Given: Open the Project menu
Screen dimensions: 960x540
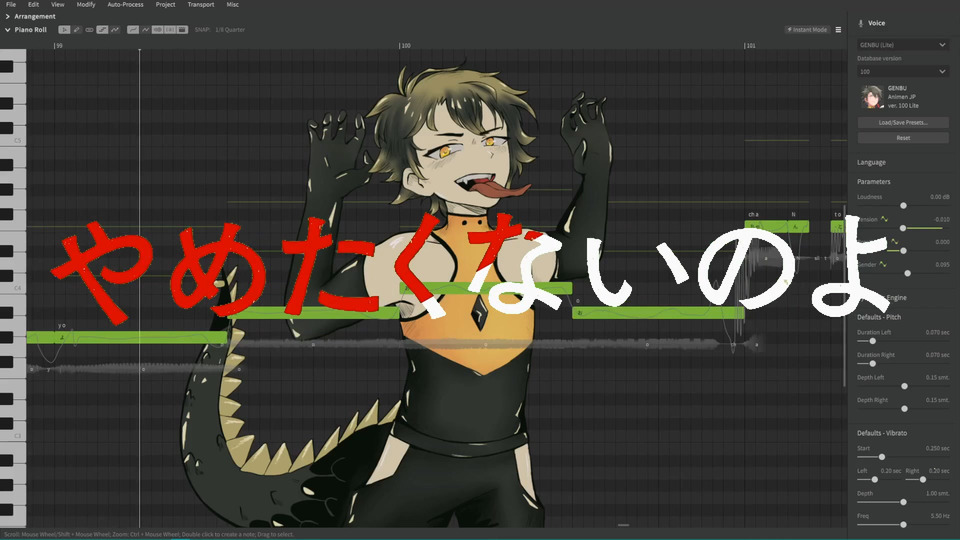Looking at the screenshot, I should coord(165,4).
